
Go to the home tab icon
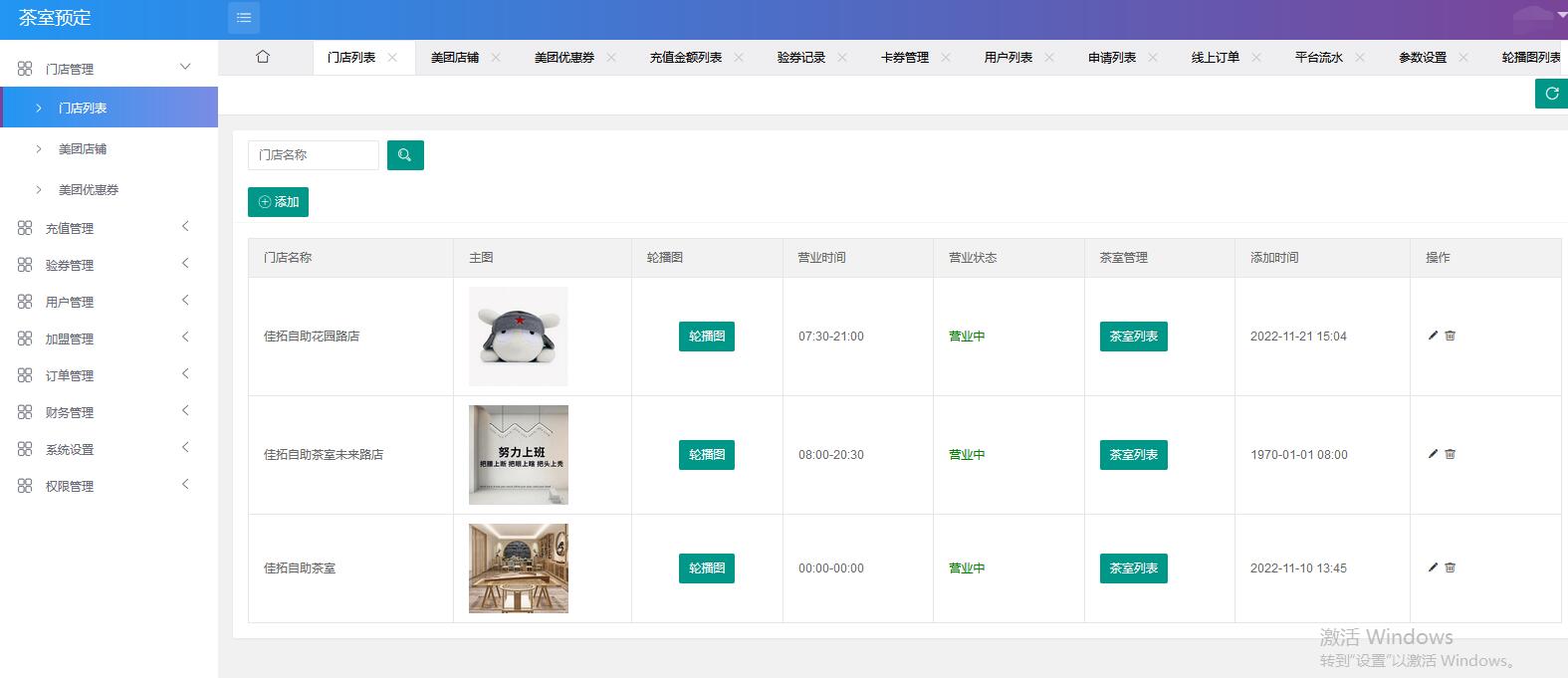point(263,57)
